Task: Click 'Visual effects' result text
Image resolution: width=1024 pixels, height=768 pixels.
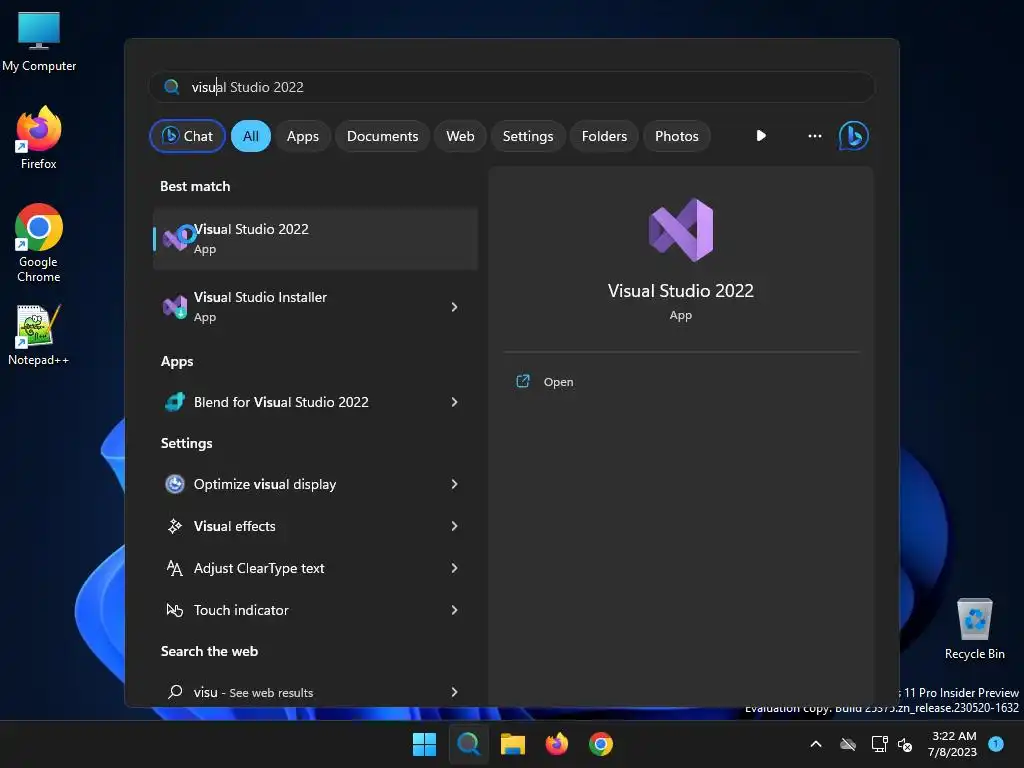Action: pyautogui.click(x=234, y=526)
